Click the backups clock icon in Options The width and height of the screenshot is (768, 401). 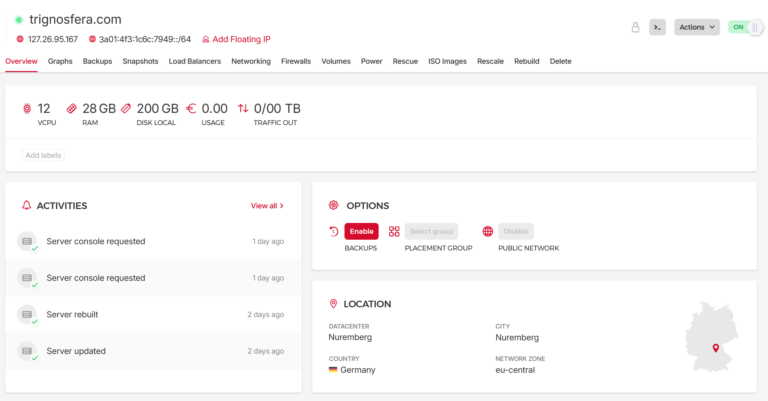click(x=334, y=231)
